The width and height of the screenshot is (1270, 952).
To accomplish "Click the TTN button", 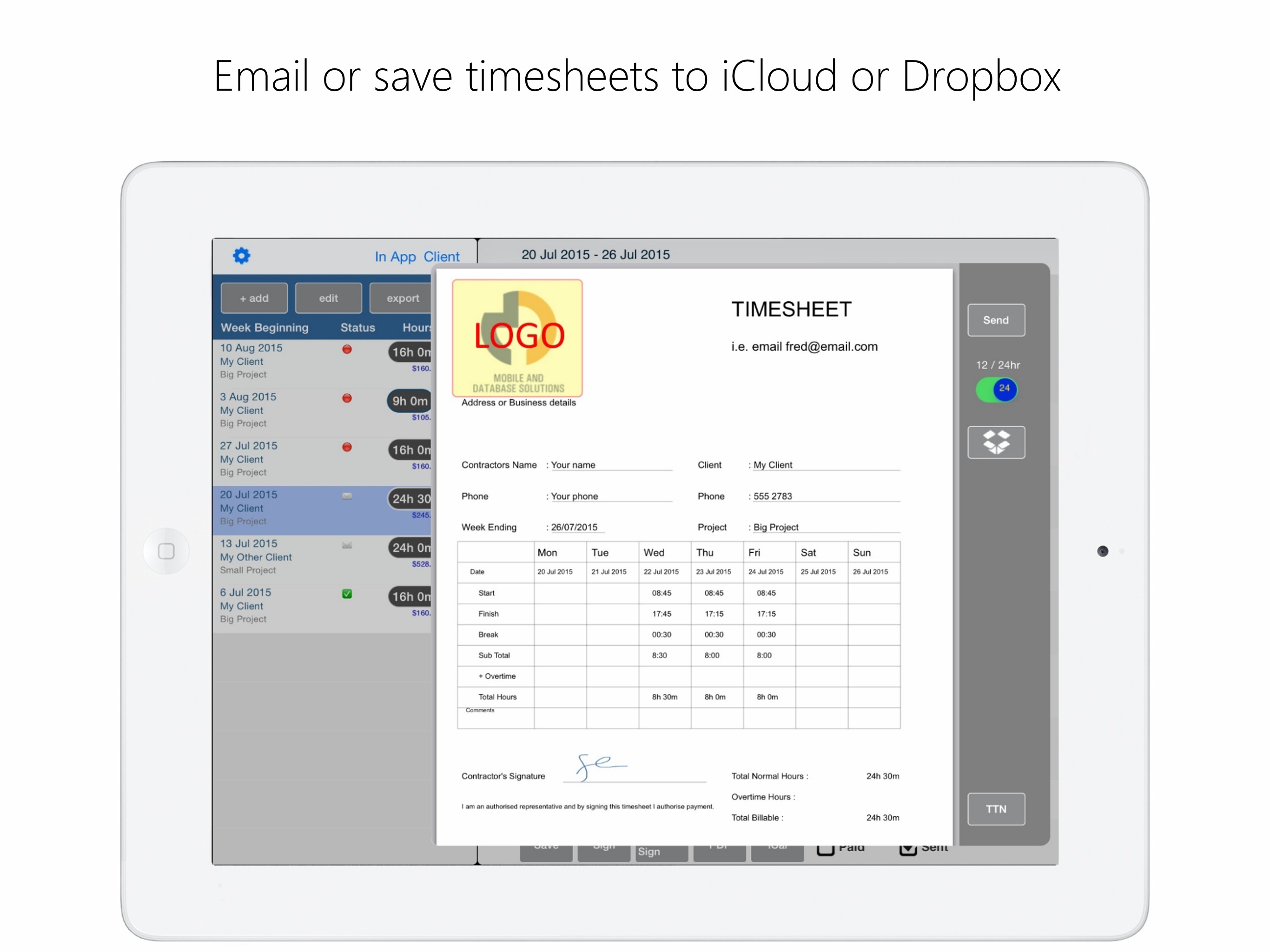I will (996, 808).
